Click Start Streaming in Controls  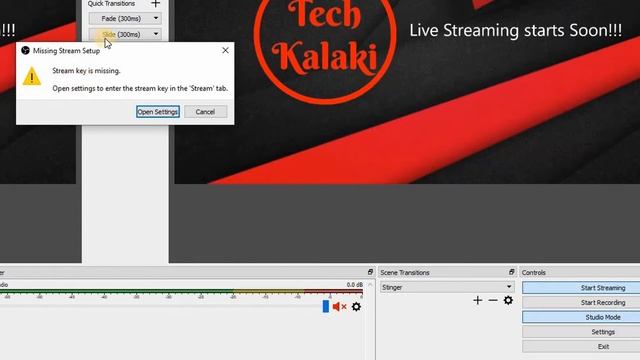[x=581, y=288]
